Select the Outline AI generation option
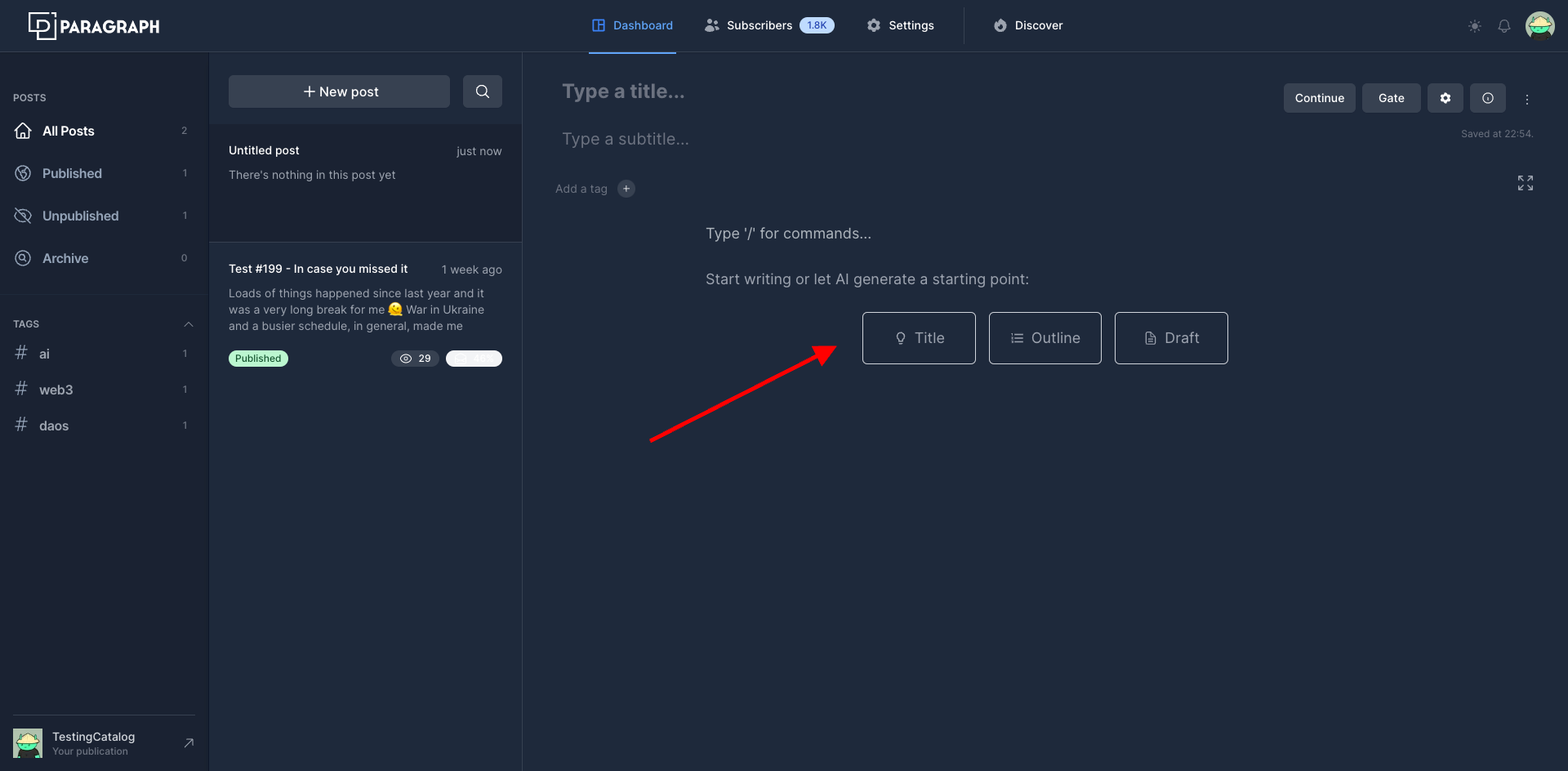This screenshot has height=771, width=1568. pos(1045,337)
